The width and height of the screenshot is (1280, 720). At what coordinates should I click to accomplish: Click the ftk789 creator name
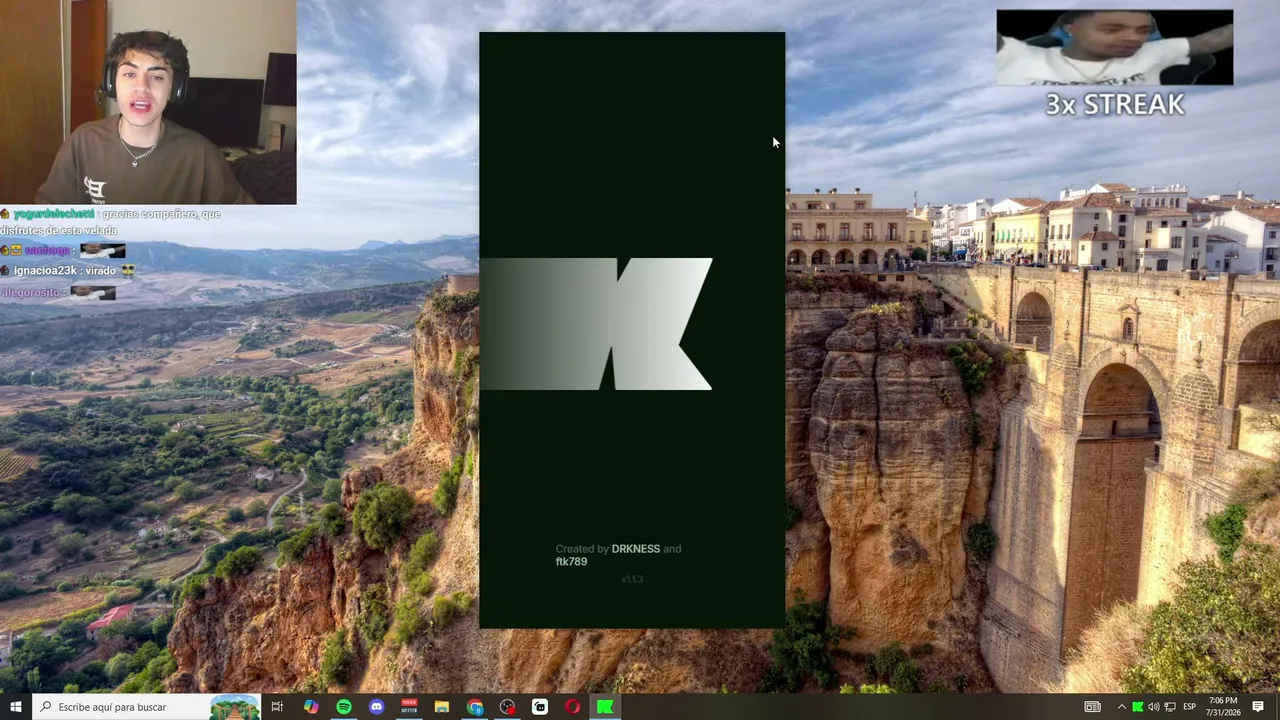coord(571,562)
